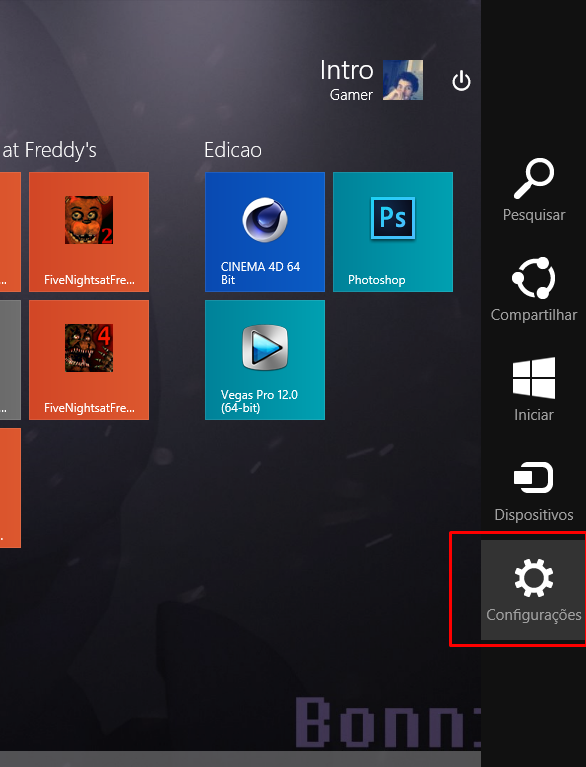Click the Iniciar Windows logo charm

click(x=533, y=390)
